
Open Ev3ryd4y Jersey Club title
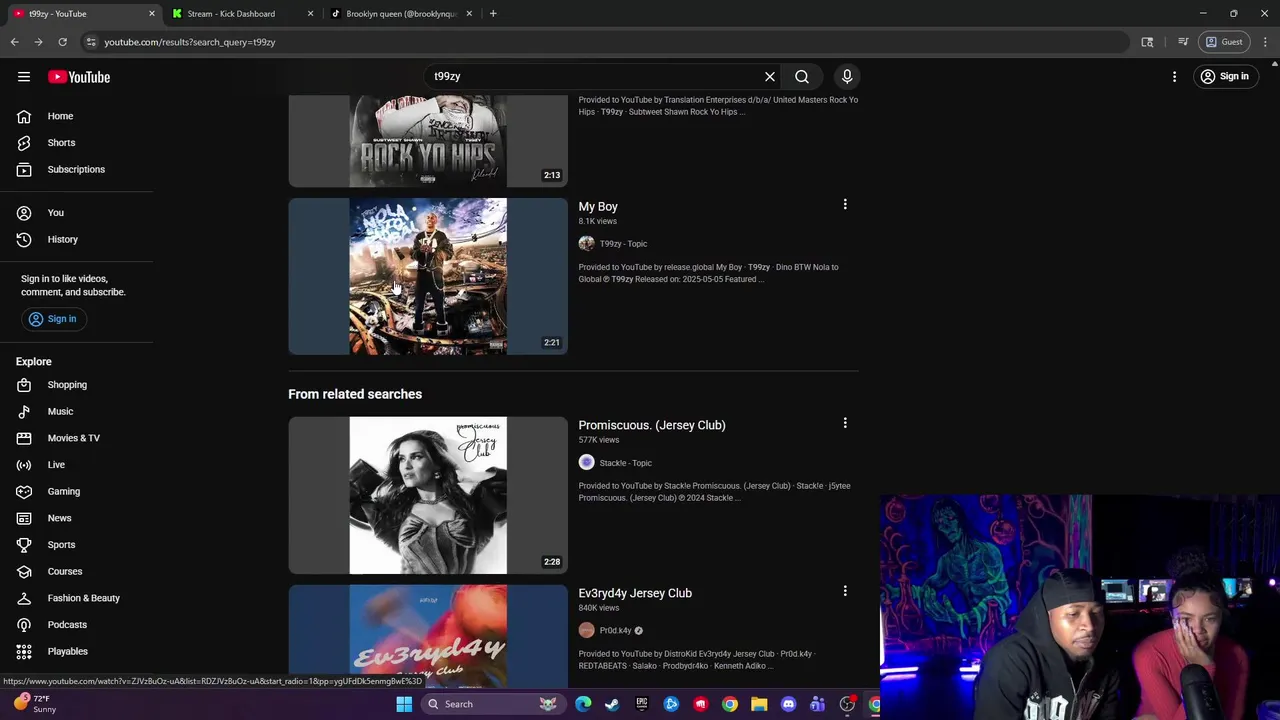click(x=635, y=593)
